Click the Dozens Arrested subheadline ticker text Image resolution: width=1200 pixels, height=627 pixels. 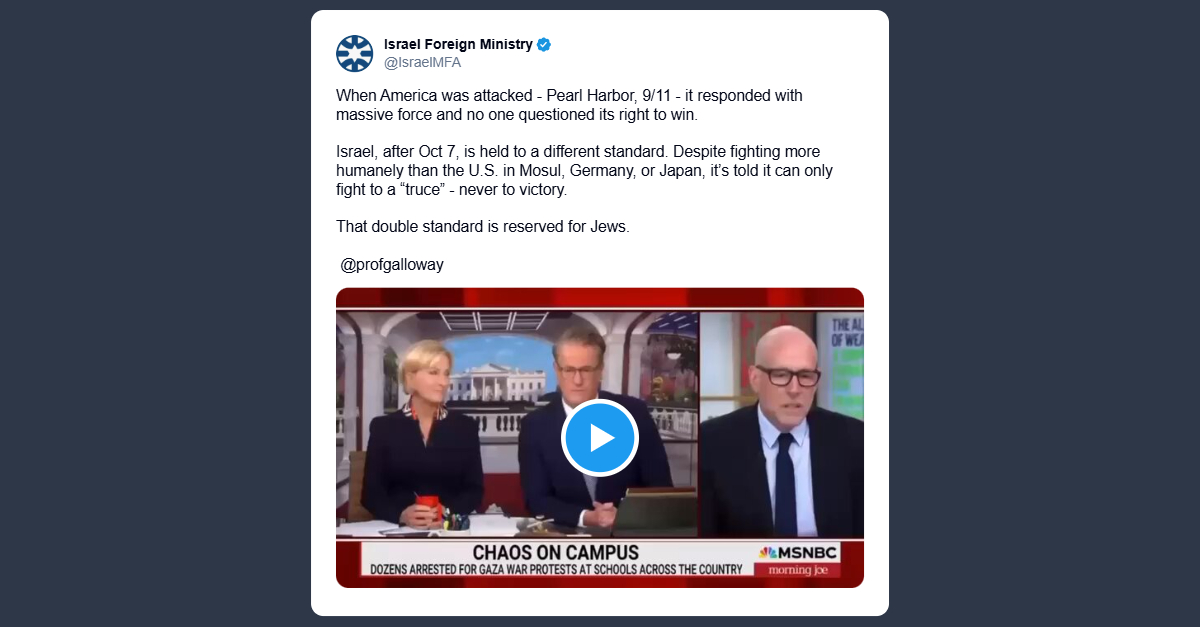(557, 570)
